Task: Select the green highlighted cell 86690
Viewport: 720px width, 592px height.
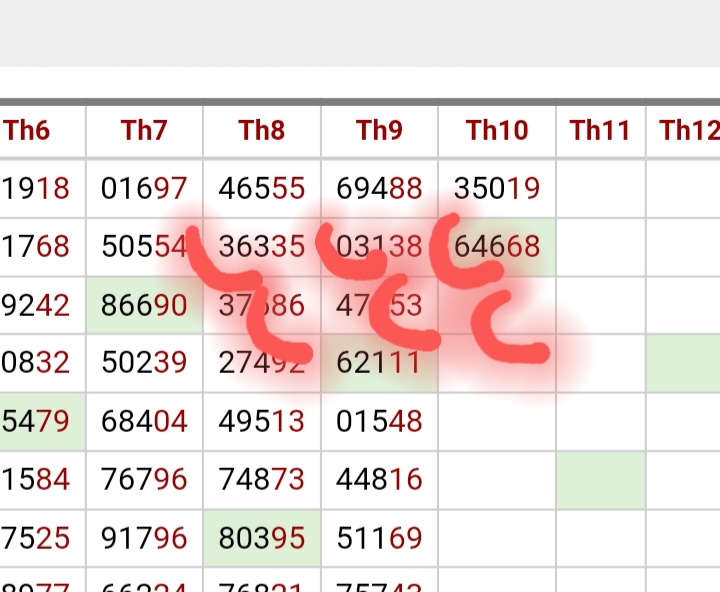Action: tap(144, 305)
